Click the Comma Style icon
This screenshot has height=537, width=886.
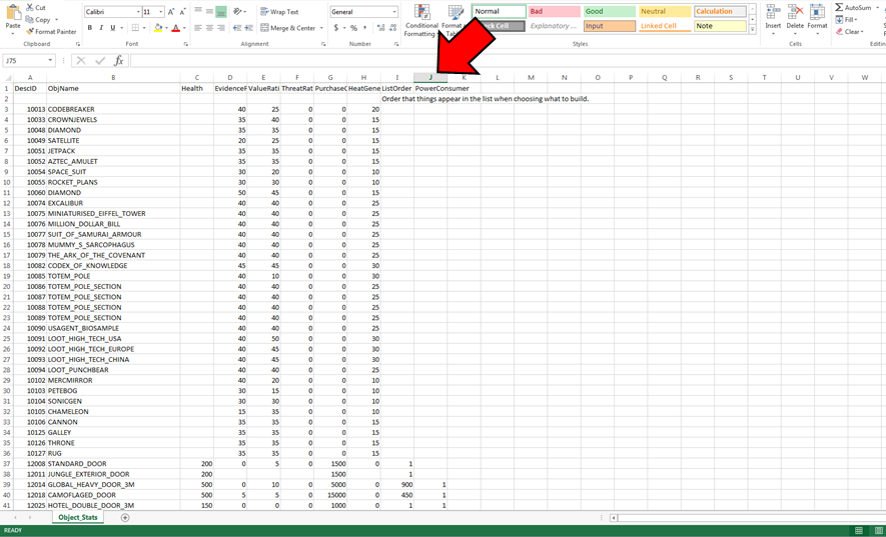click(365, 28)
